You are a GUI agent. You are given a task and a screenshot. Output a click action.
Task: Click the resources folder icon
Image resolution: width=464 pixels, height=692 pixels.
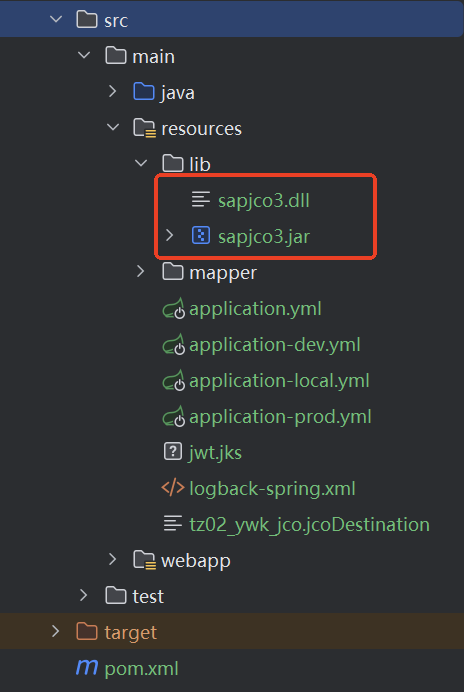144,128
